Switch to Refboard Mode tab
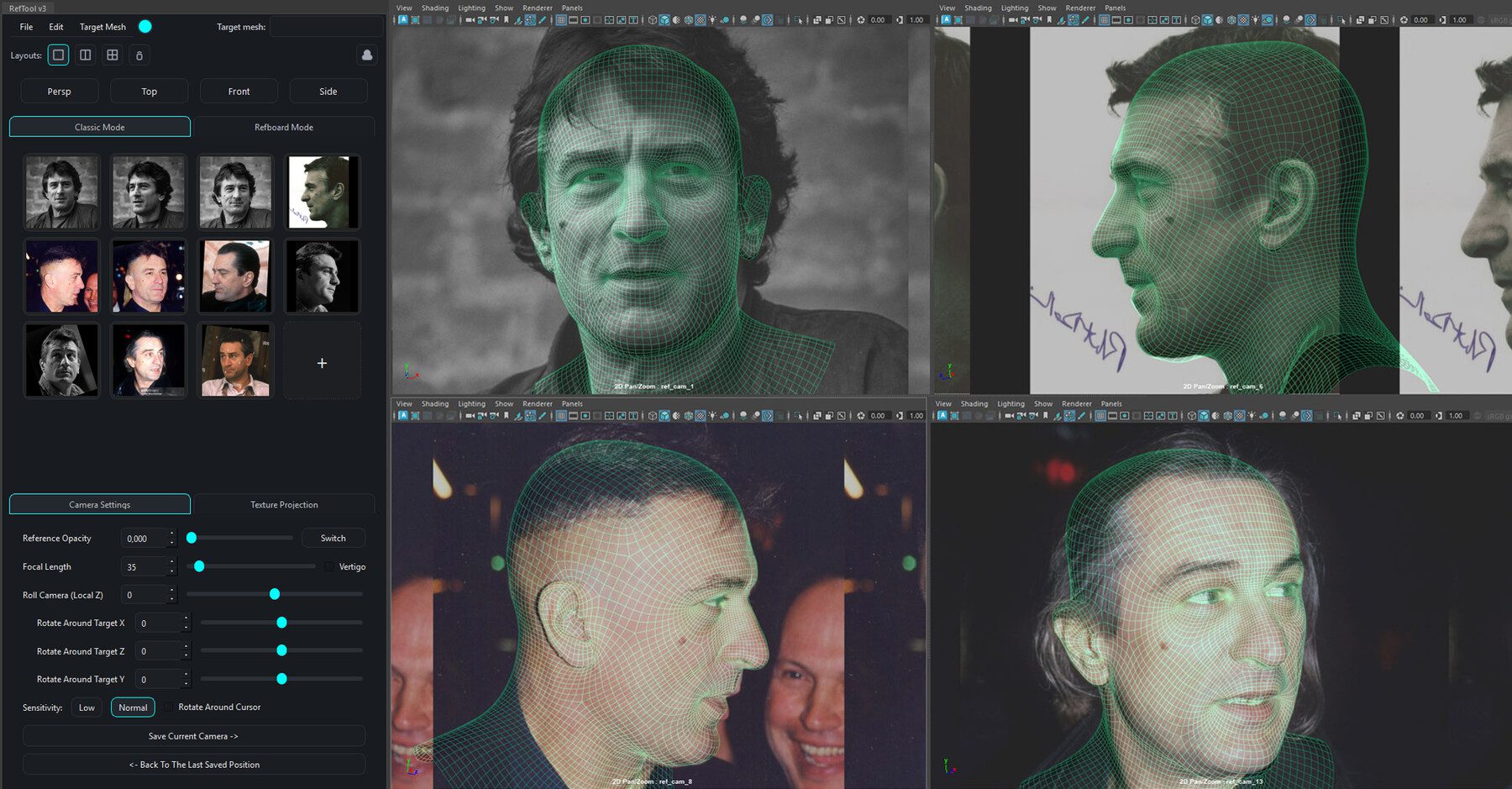 (284, 128)
